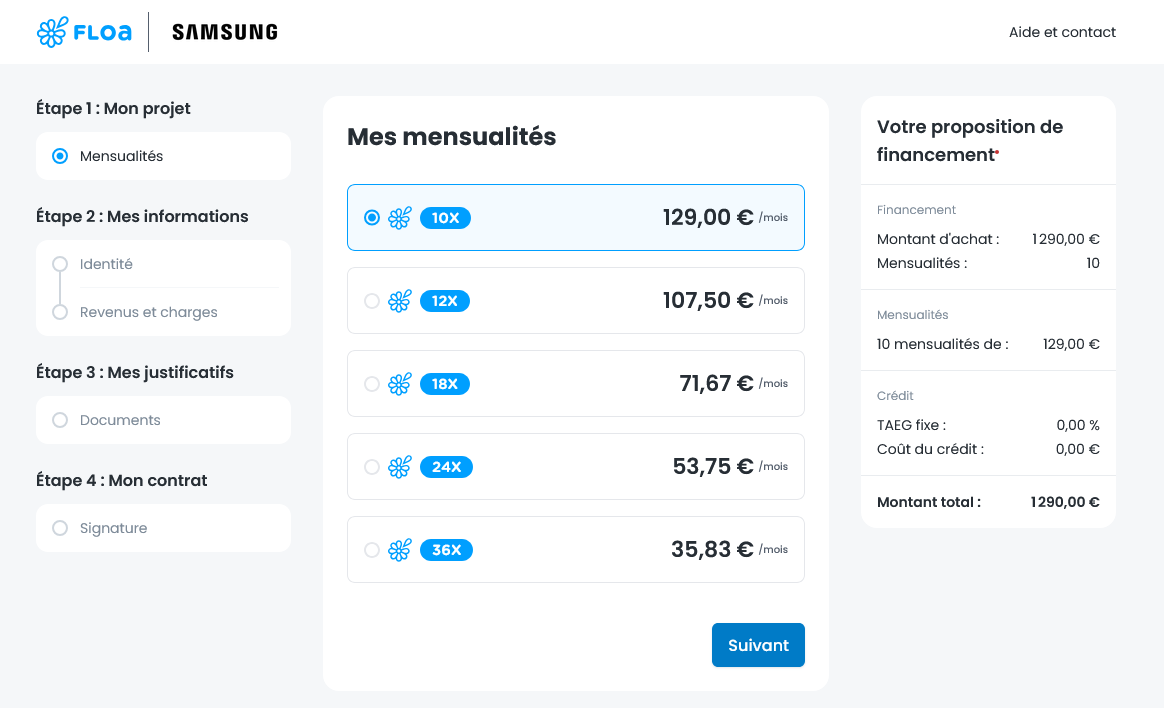Click the flower icon beside 12X badge
Image resolution: width=1164 pixels, height=708 pixels.
click(399, 301)
